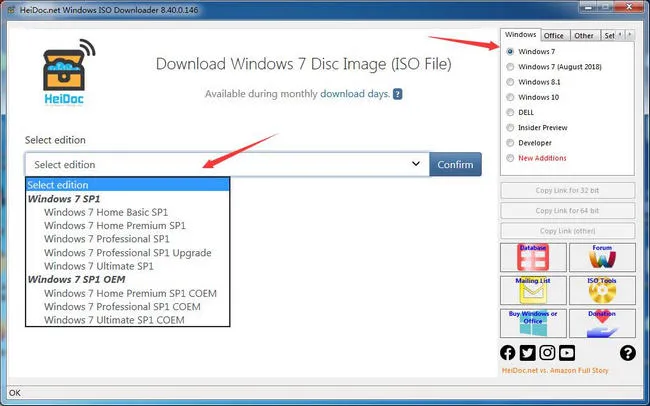650x406 pixels.
Task: Click the right tab scroll arrow
Action: (630, 35)
